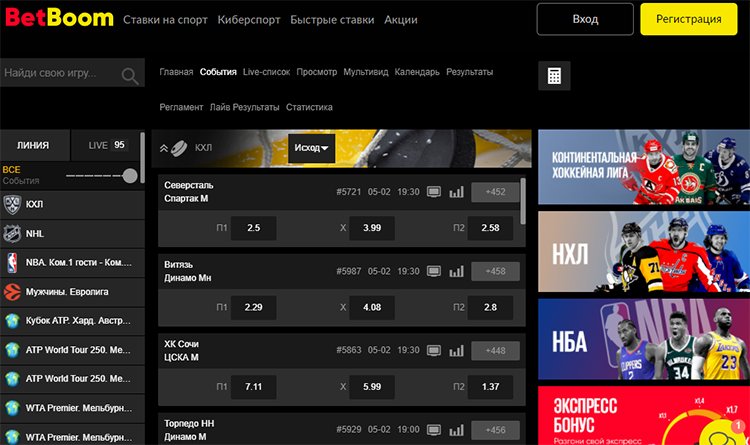Click the search magnifier icon

click(x=130, y=76)
